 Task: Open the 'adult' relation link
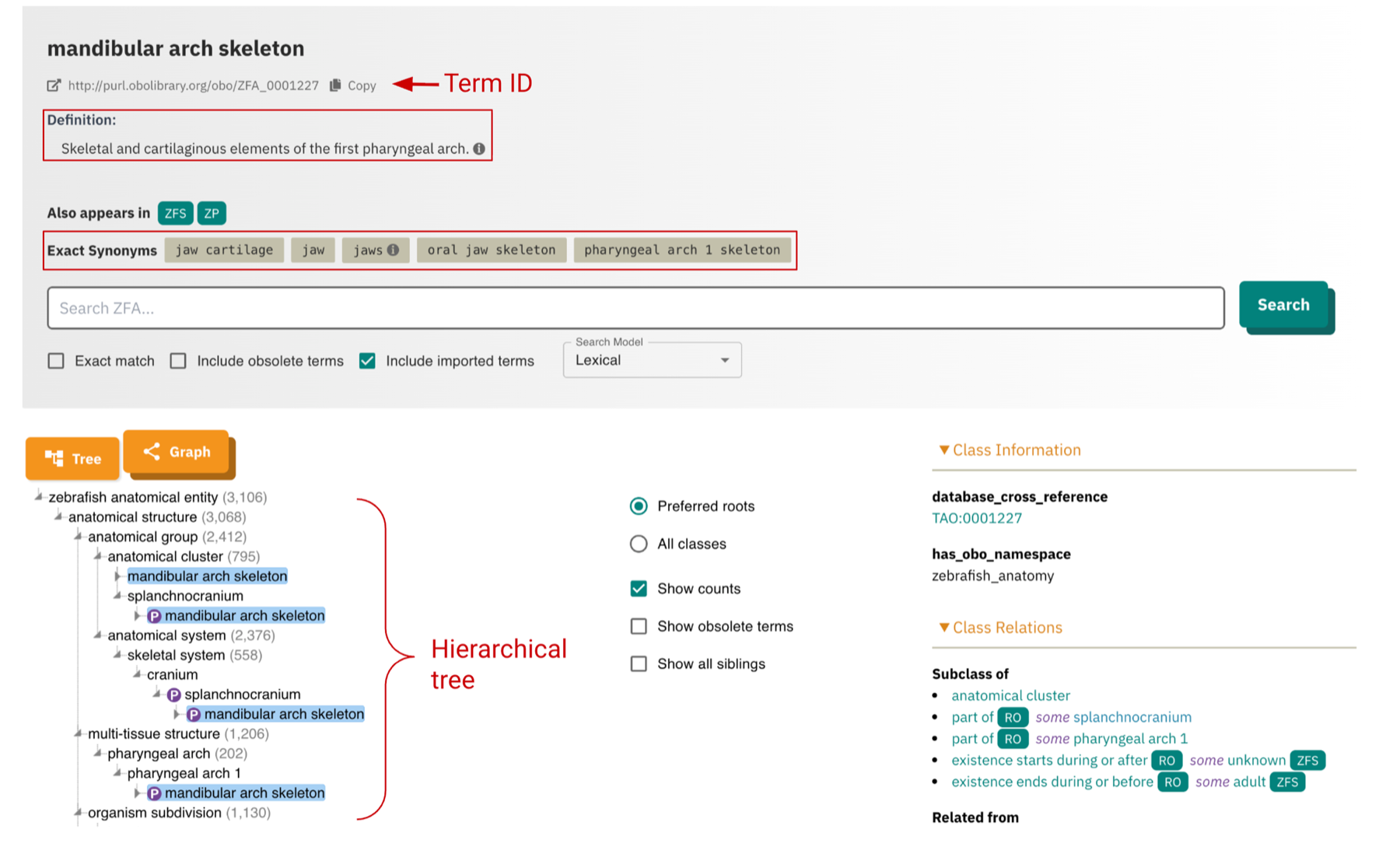[x=1249, y=782]
